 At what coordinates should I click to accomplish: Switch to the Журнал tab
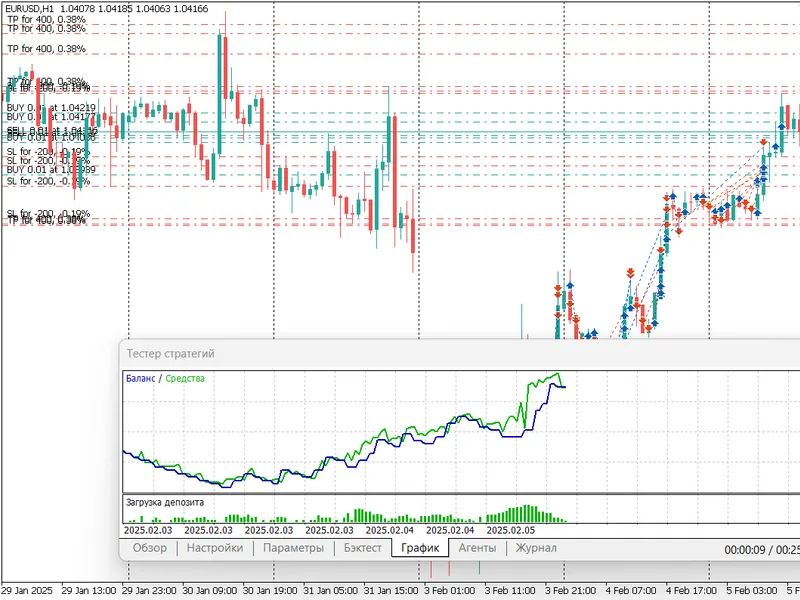(x=536, y=548)
